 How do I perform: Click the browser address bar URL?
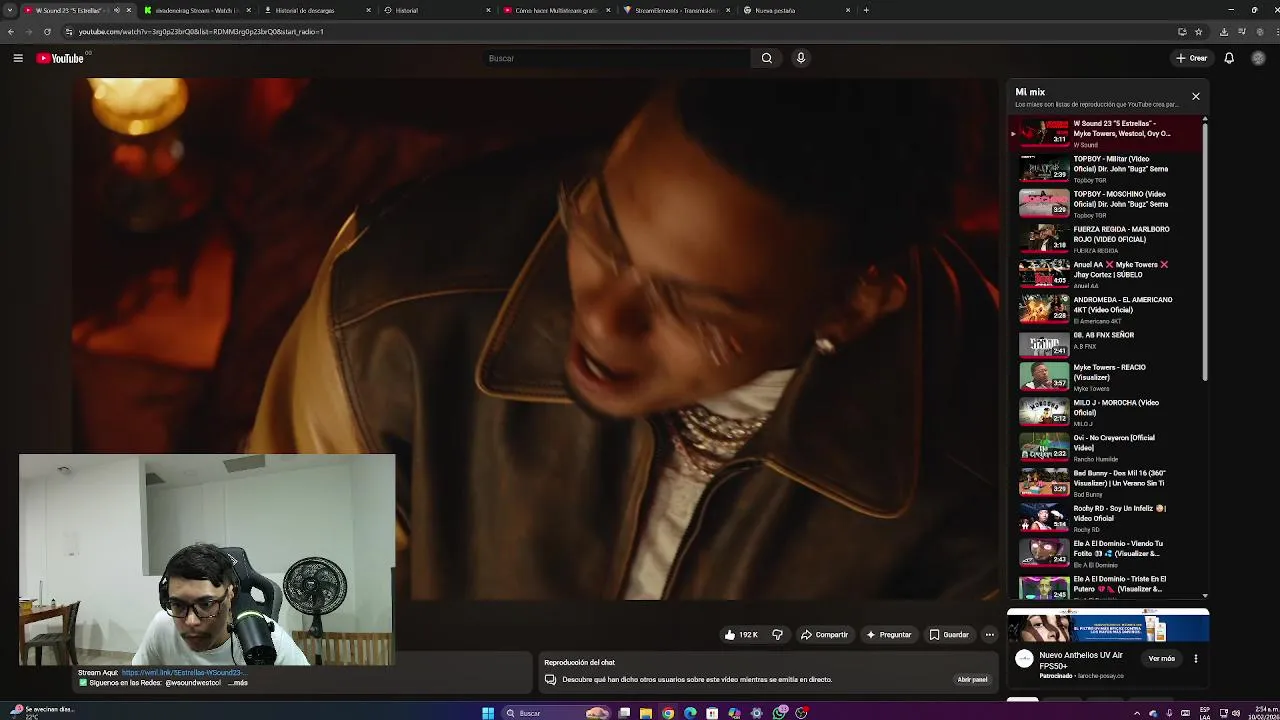pyautogui.click(x=200, y=32)
